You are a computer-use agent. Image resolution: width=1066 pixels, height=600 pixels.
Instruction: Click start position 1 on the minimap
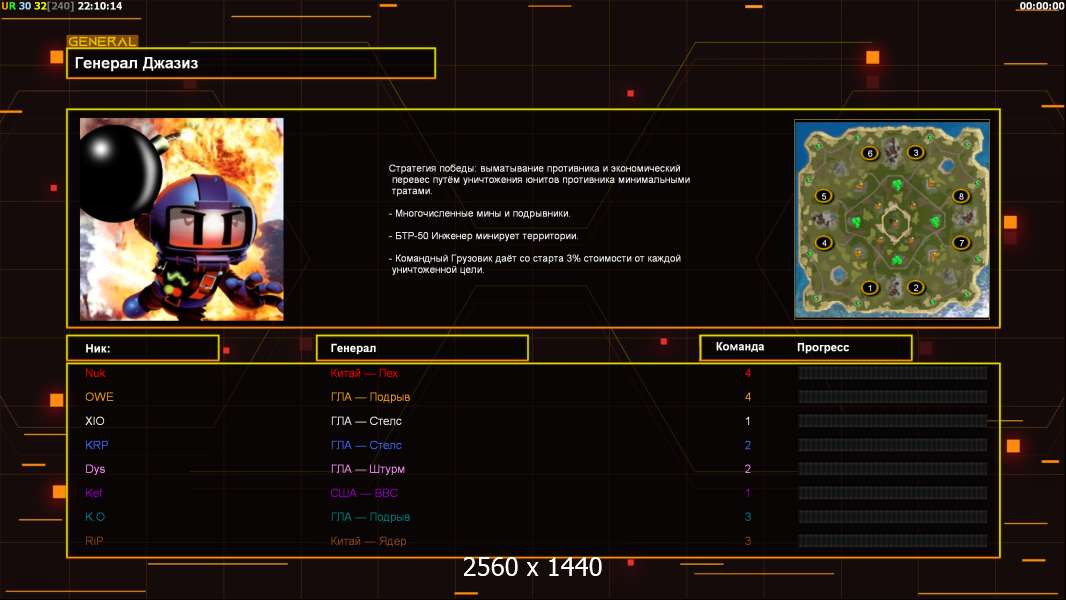(x=869, y=288)
